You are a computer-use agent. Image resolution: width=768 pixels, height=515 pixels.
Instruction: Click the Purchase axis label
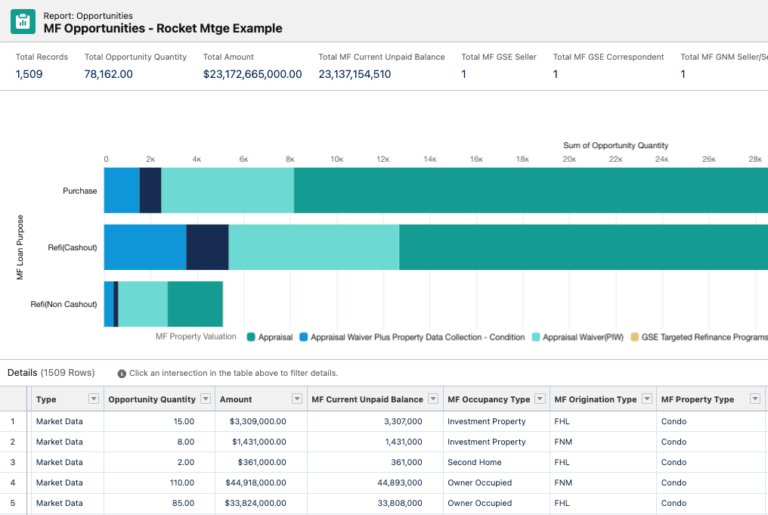click(80, 191)
